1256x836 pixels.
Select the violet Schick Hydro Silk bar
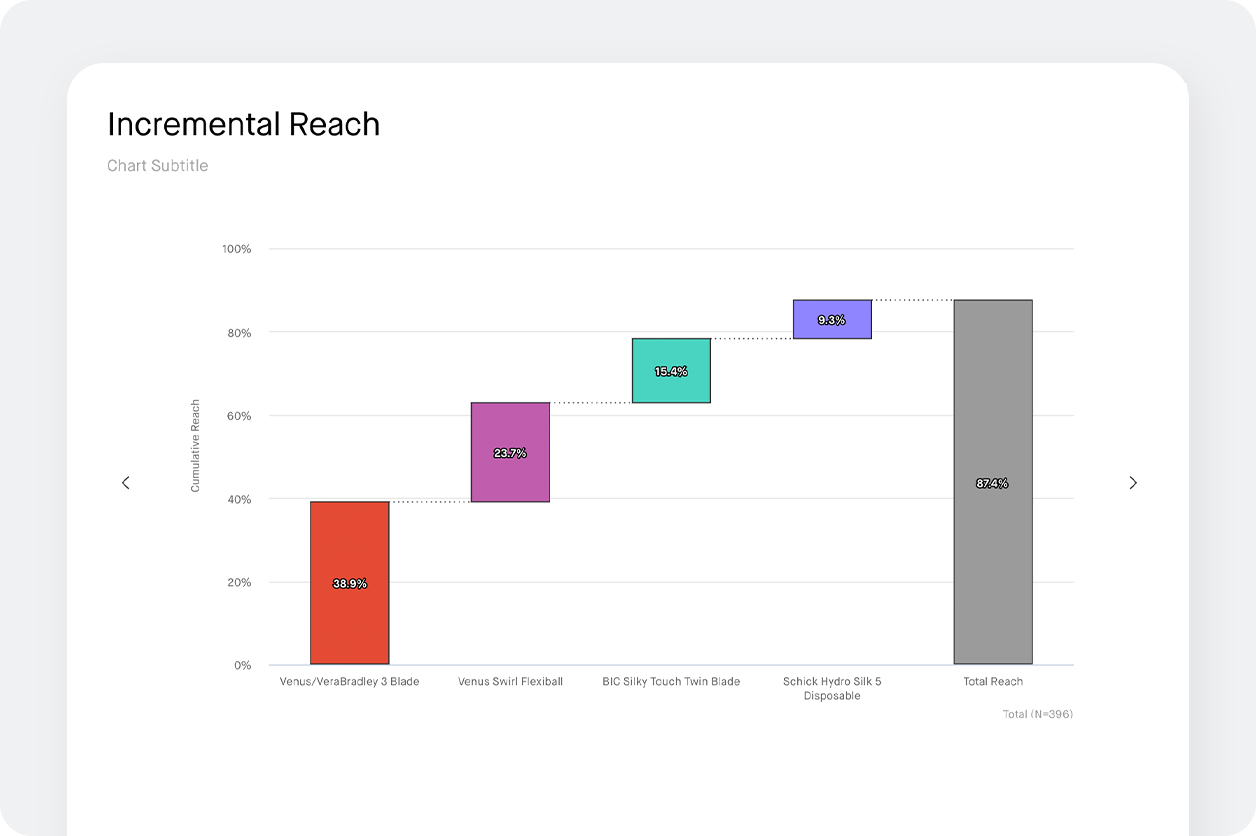832,319
